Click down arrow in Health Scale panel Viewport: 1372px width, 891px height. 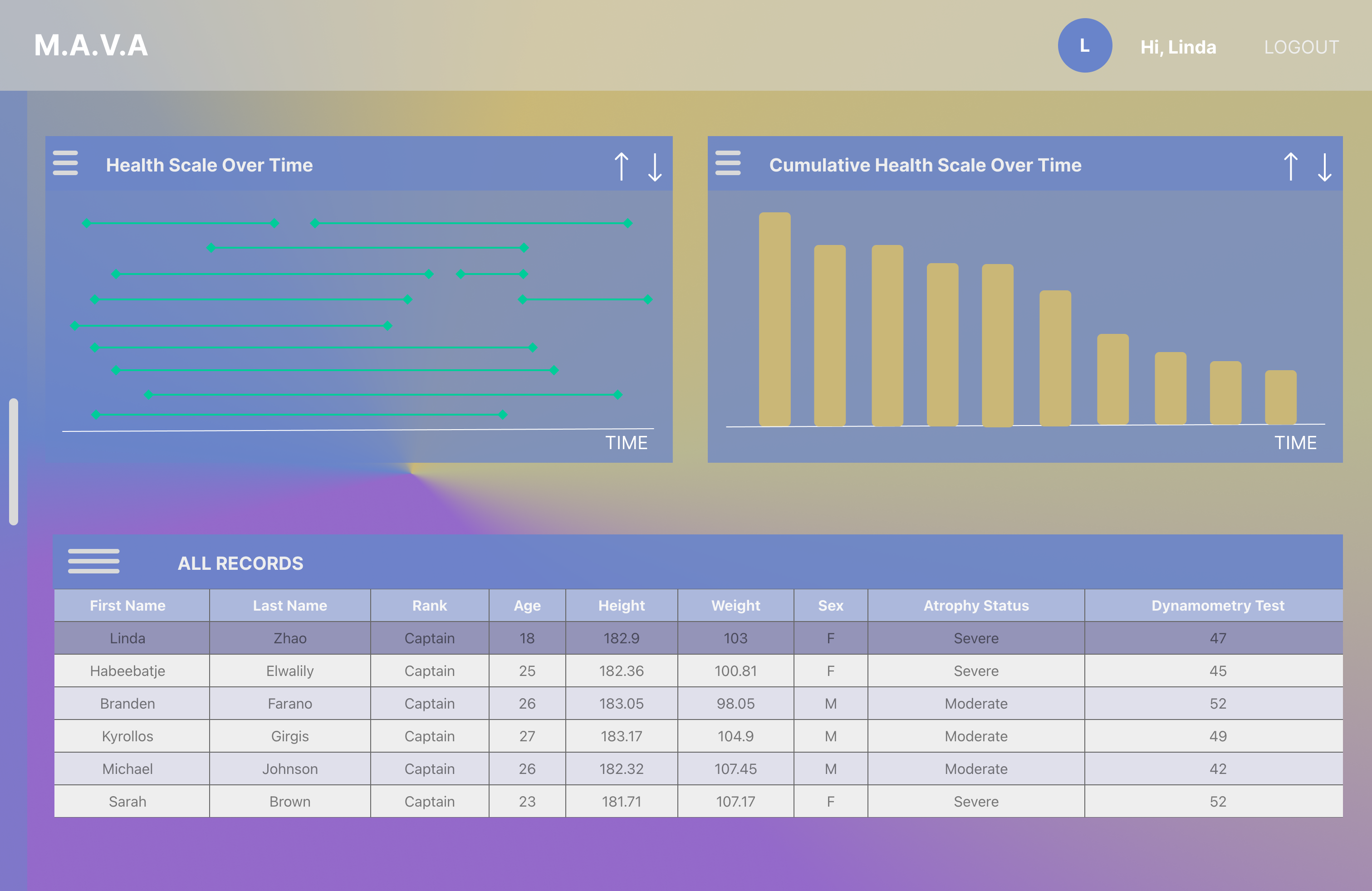654,166
